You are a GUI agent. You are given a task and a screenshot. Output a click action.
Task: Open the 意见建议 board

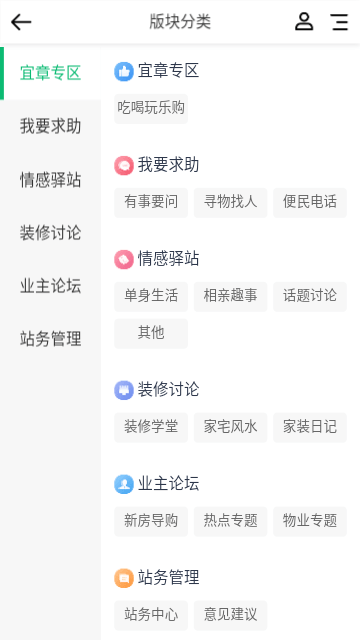pos(231,615)
